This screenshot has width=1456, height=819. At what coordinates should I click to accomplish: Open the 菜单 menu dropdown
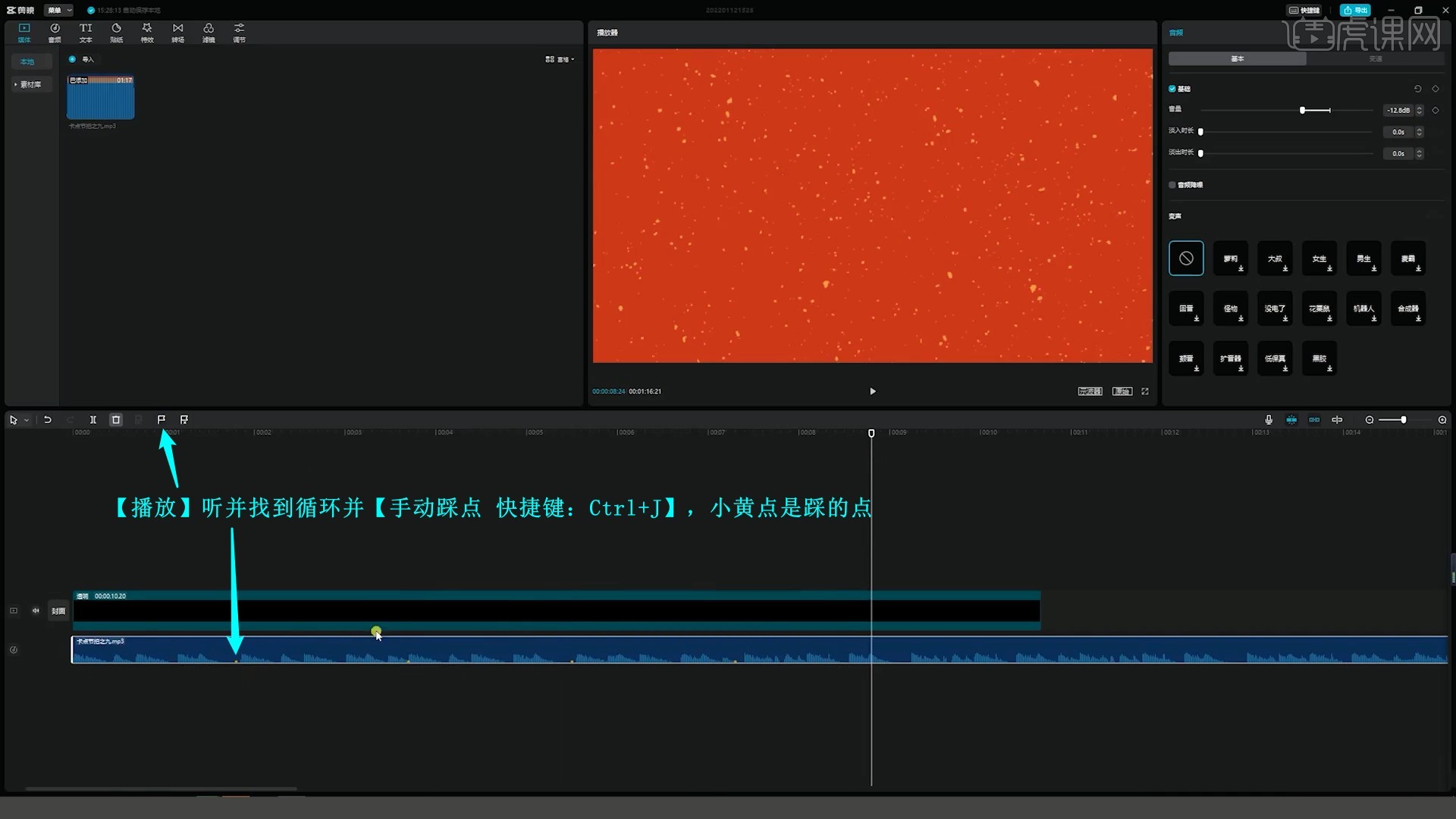(58, 10)
